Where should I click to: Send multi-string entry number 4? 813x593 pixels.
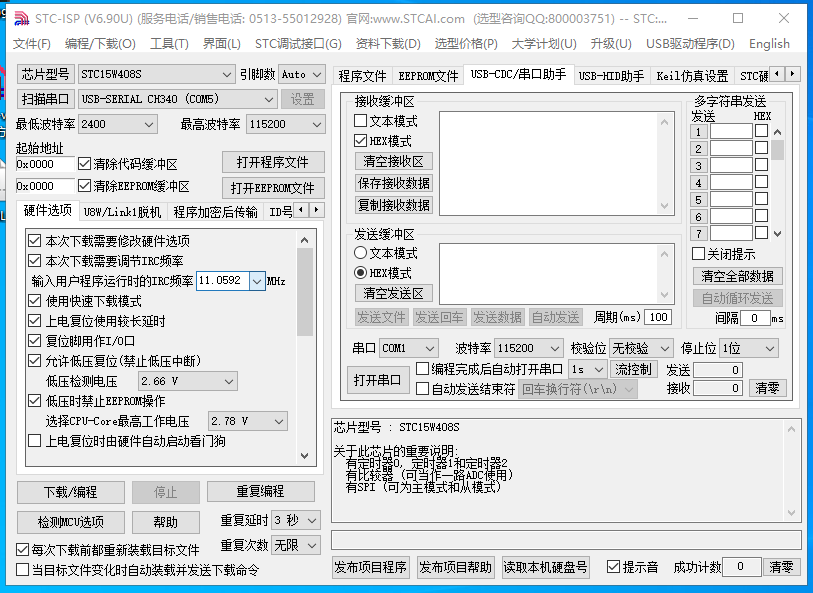[698, 182]
